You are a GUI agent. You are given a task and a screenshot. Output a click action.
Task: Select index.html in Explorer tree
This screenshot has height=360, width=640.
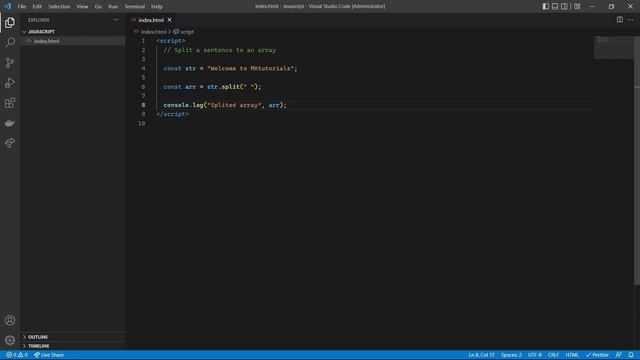point(73,41)
